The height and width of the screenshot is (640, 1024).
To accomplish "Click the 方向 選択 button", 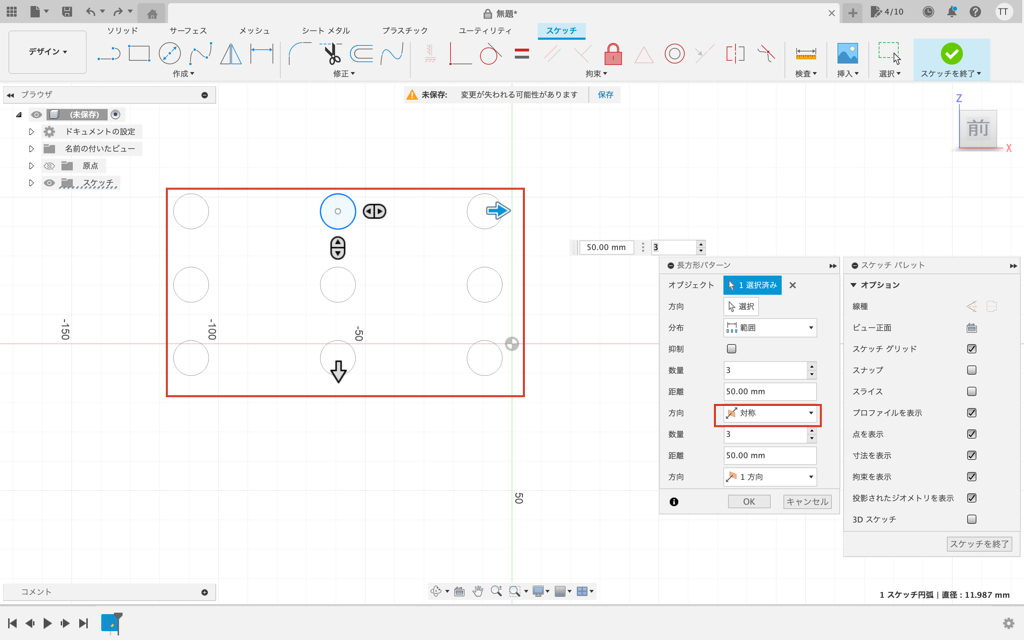I will click(x=741, y=306).
